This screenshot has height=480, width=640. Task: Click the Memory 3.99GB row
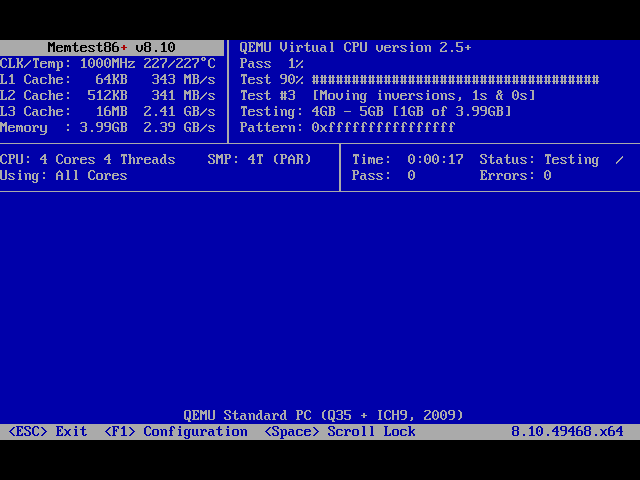pyautogui.click(x=108, y=127)
